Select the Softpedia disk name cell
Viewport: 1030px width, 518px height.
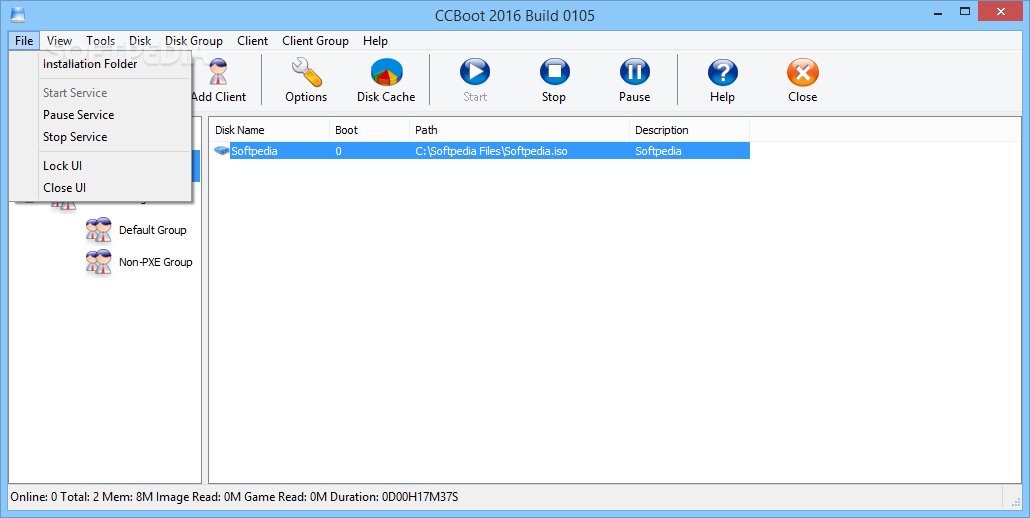pos(254,151)
